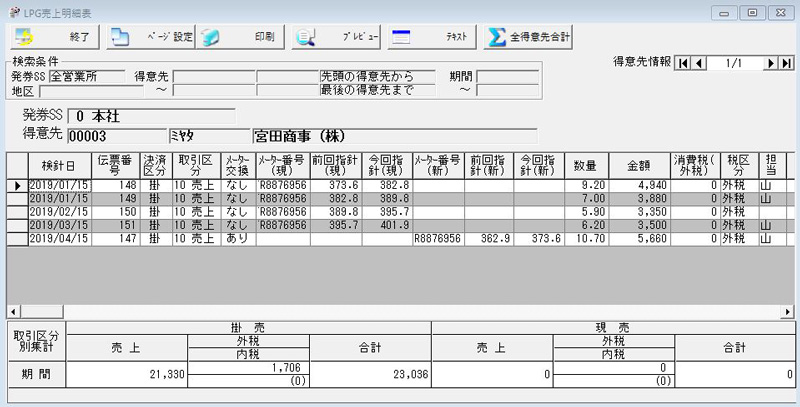800x407 pixels.
Task: Click the テキスト export button
Action: [x=432, y=36]
